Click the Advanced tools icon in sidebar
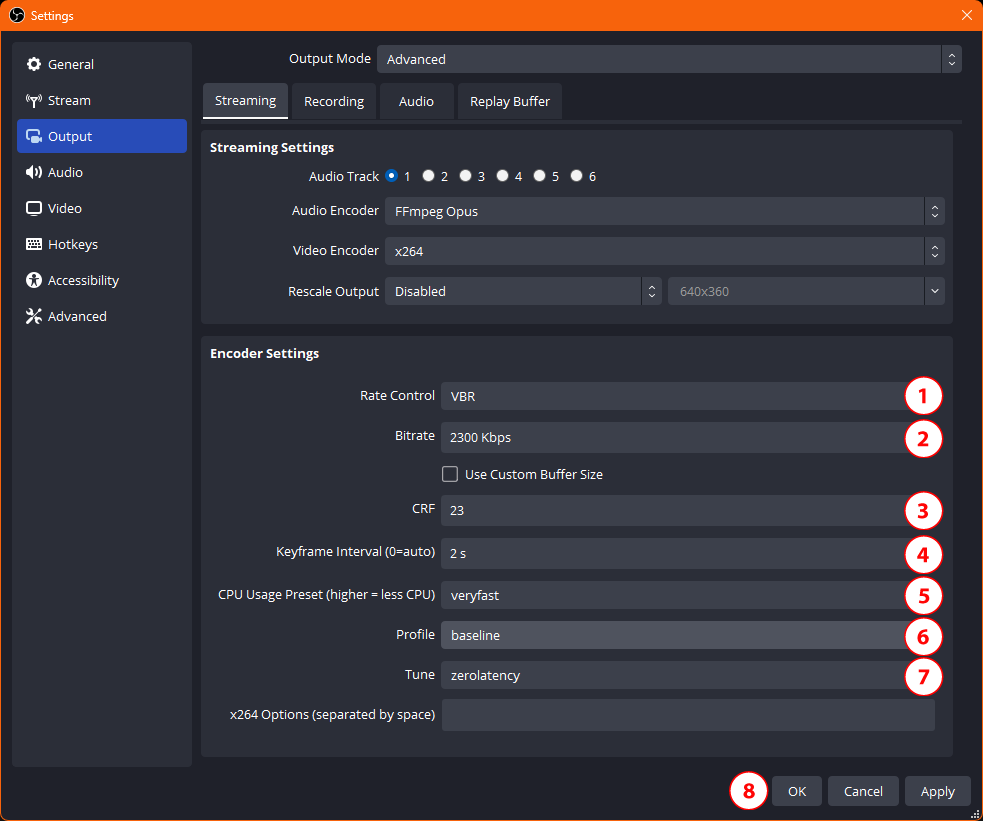The image size is (983, 821). pyautogui.click(x=34, y=316)
